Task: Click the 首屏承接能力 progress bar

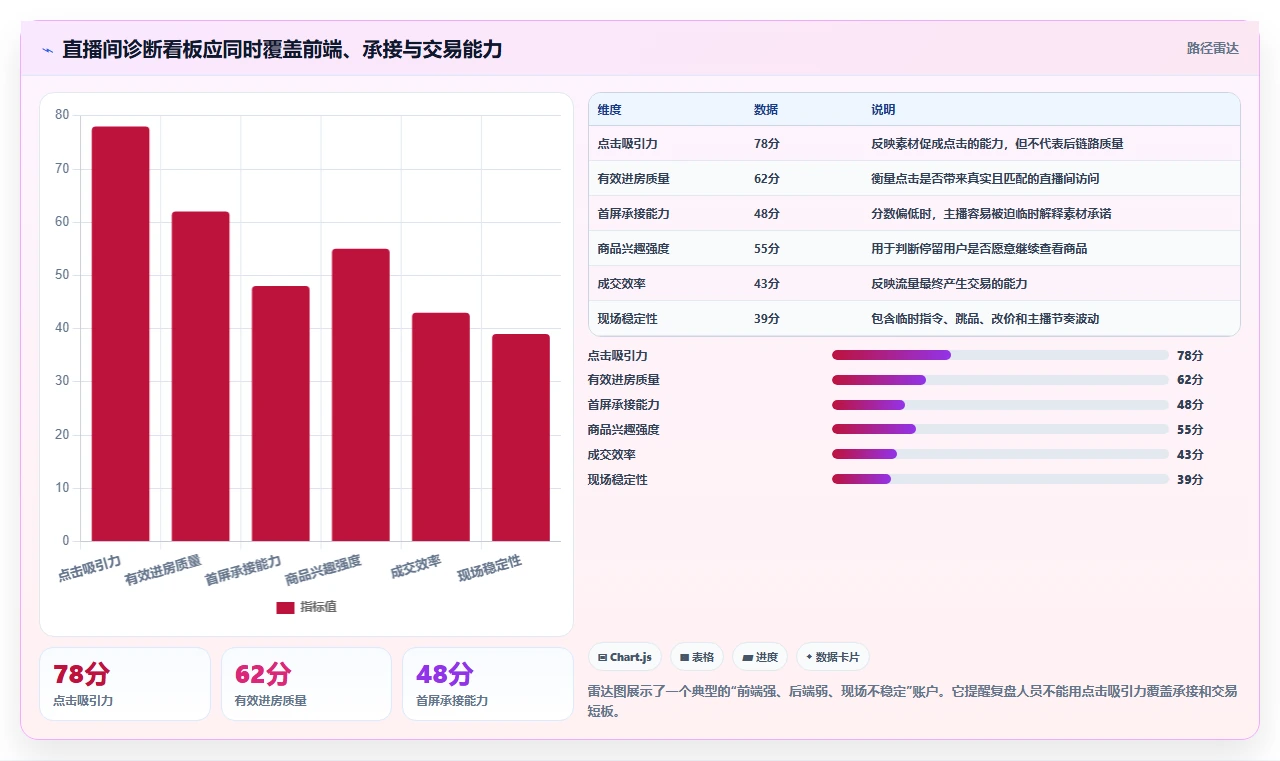Action: click(1000, 405)
